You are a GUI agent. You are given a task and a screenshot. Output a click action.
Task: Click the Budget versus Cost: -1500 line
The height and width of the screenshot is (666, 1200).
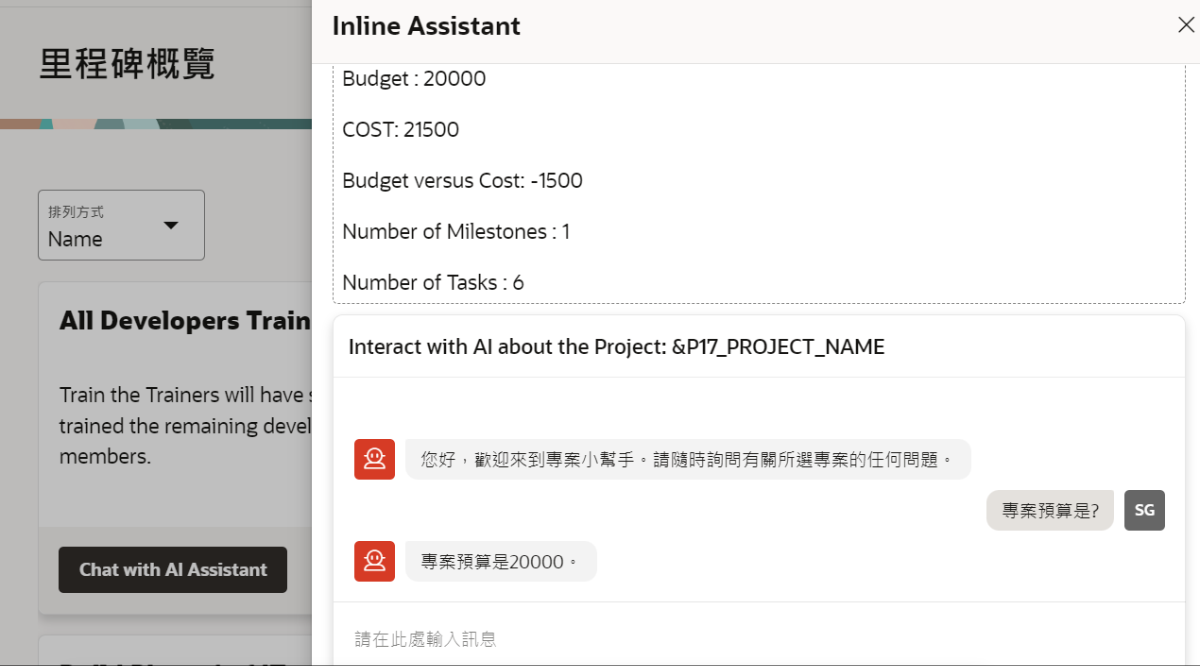[x=462, y=181]
